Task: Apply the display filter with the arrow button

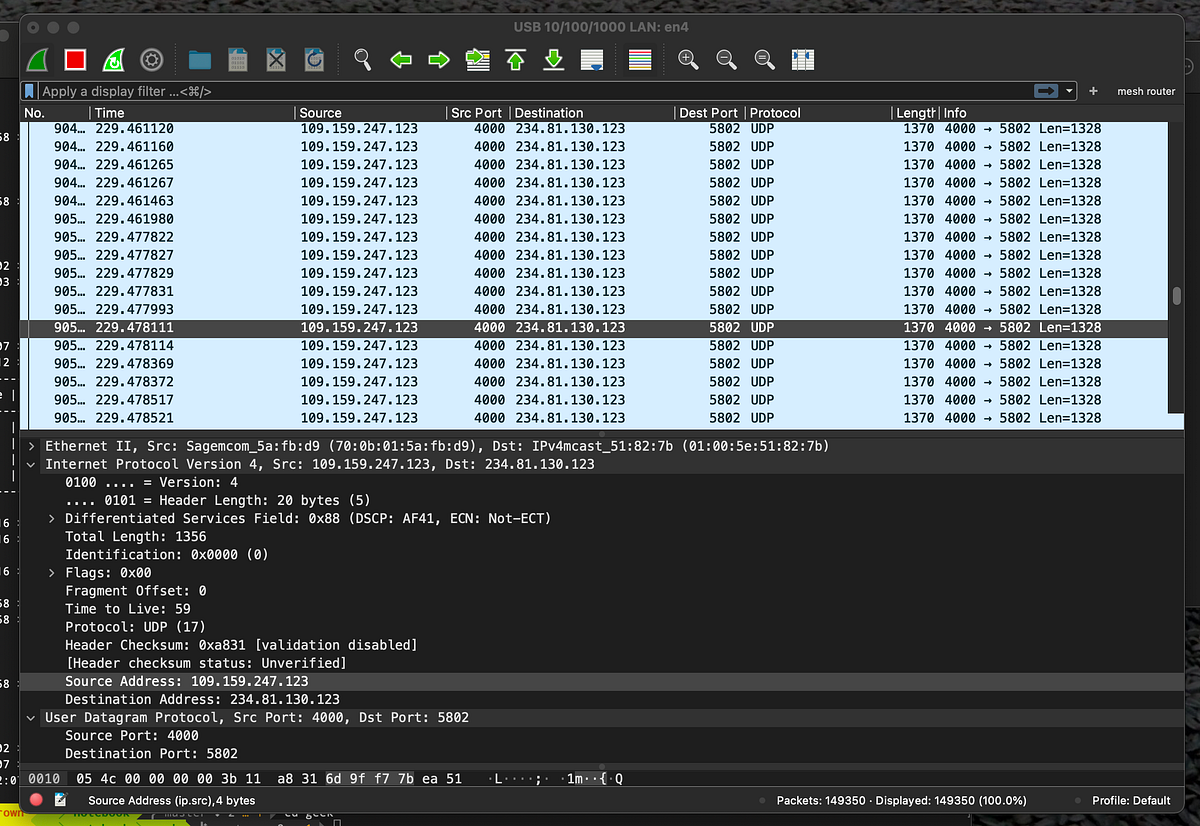Action: (x=1046, y=91)
